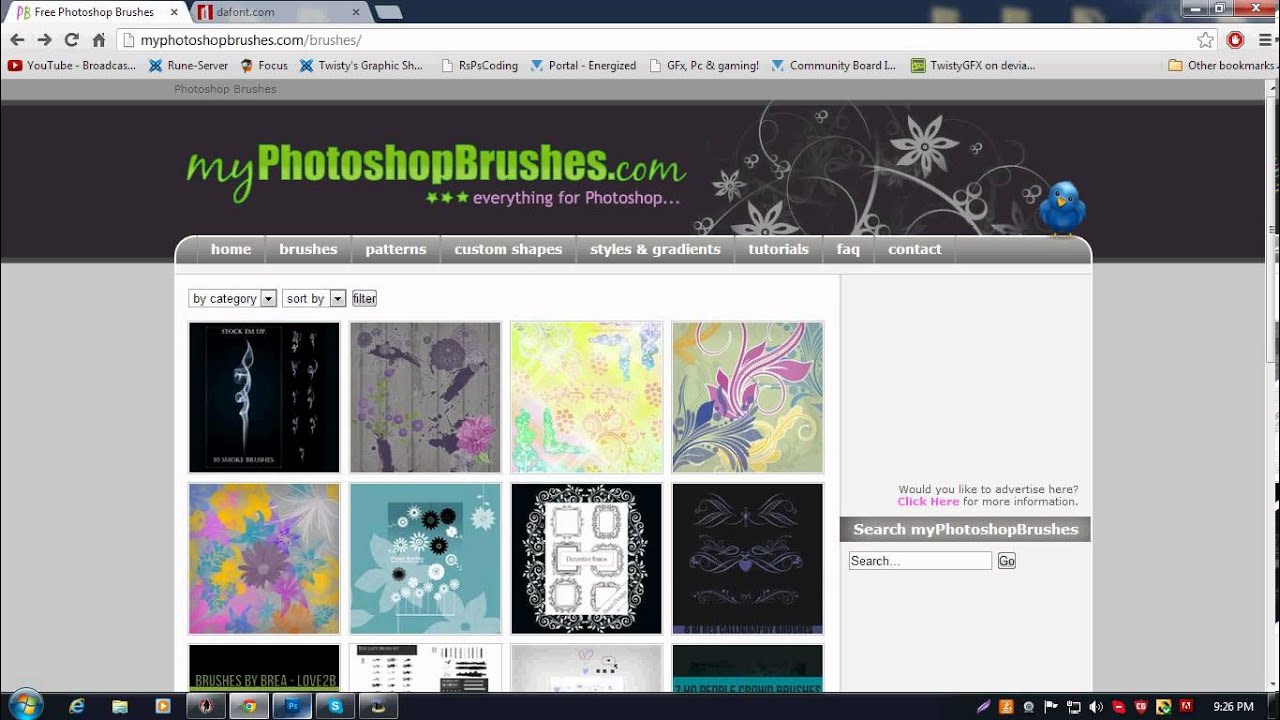Click the taskbar clock showing 9:26 PM

[x=1232, y=707]
